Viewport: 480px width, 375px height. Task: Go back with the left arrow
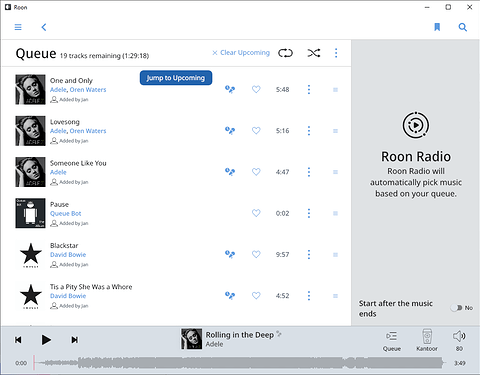[44, 27]
